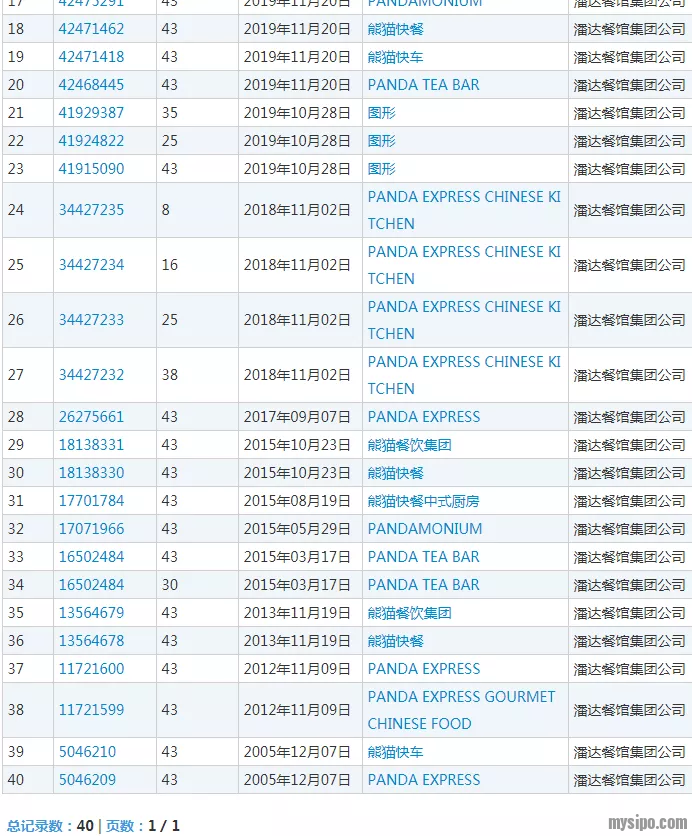Click 熊猫餐饮集团 trademark in row 35
The image size is (692, 836).
pyautogui.click(x=409, y=613)
